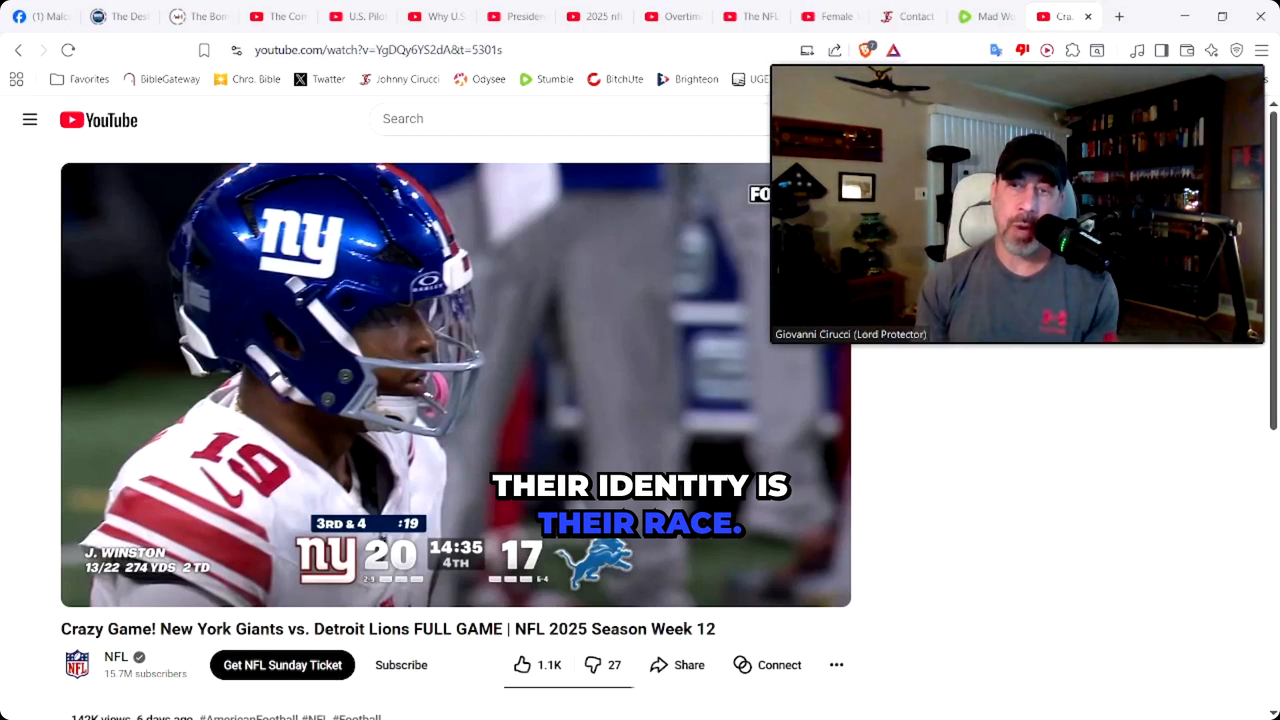Screen dimensions: 1280x720
Task: Open the browser extensions puzzle icon
Action: tap(1072, 50)
